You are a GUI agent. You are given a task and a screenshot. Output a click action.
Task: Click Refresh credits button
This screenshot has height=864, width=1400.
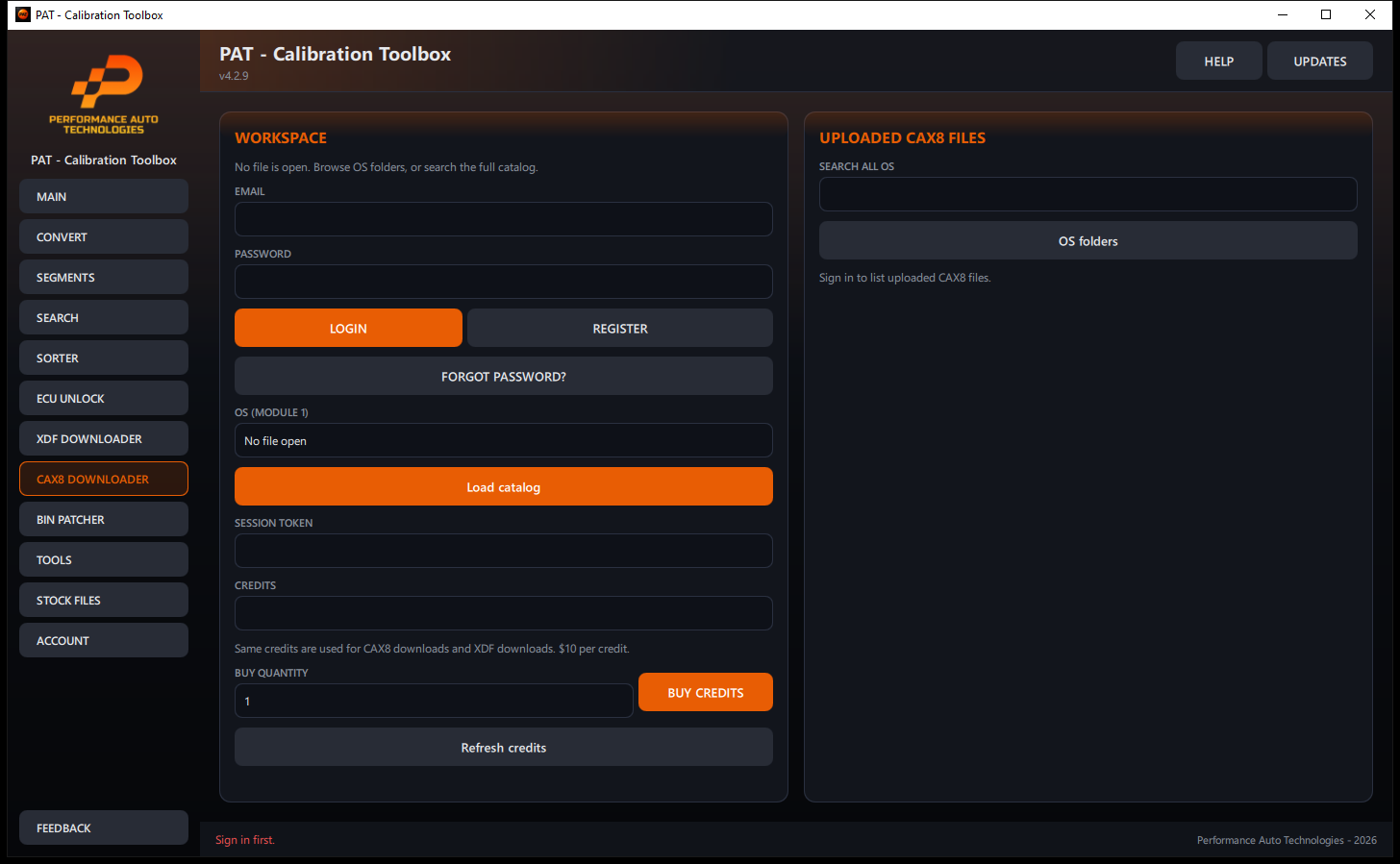coord(504,747)
